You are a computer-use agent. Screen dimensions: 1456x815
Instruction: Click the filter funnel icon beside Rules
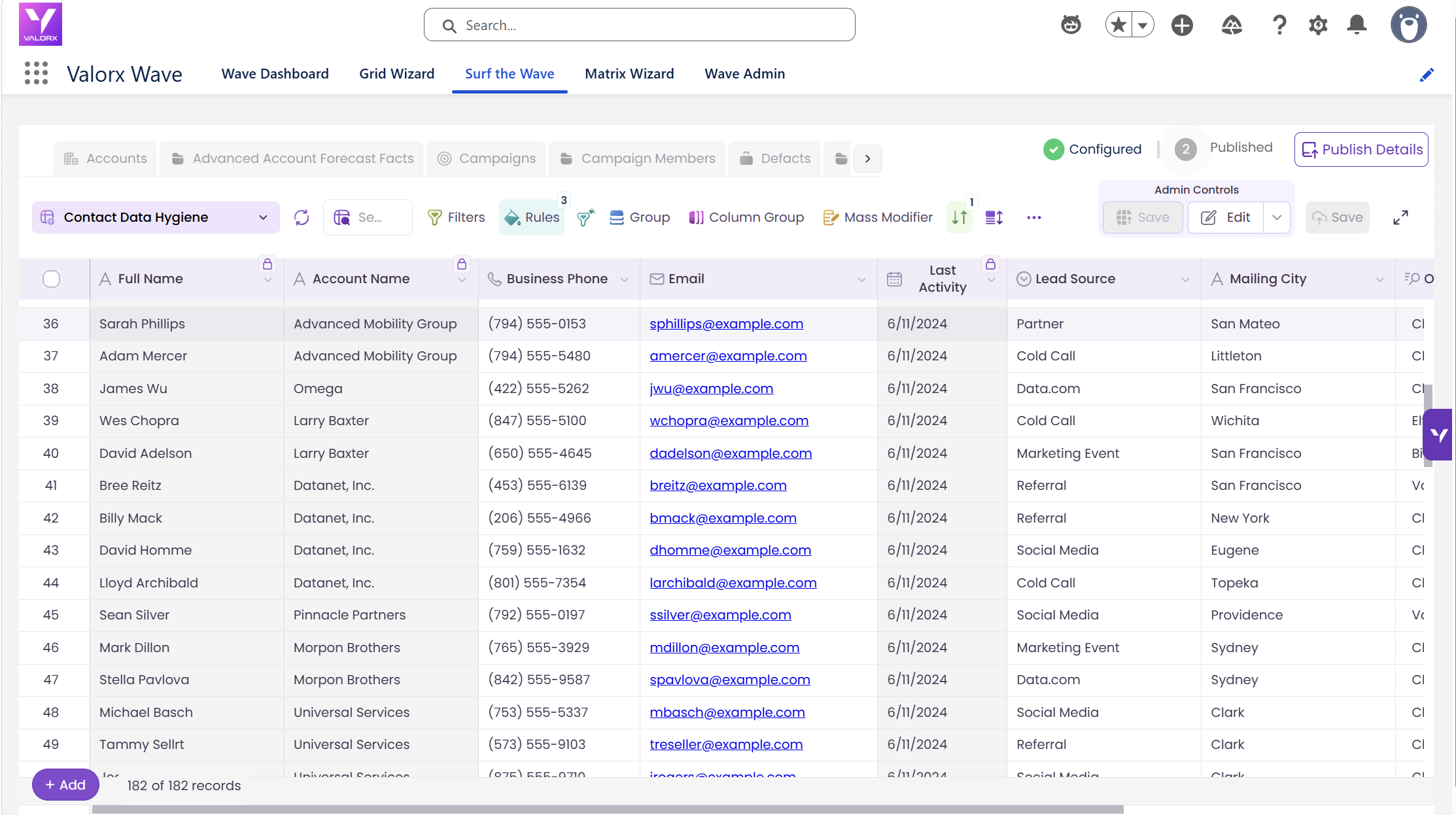585,217
